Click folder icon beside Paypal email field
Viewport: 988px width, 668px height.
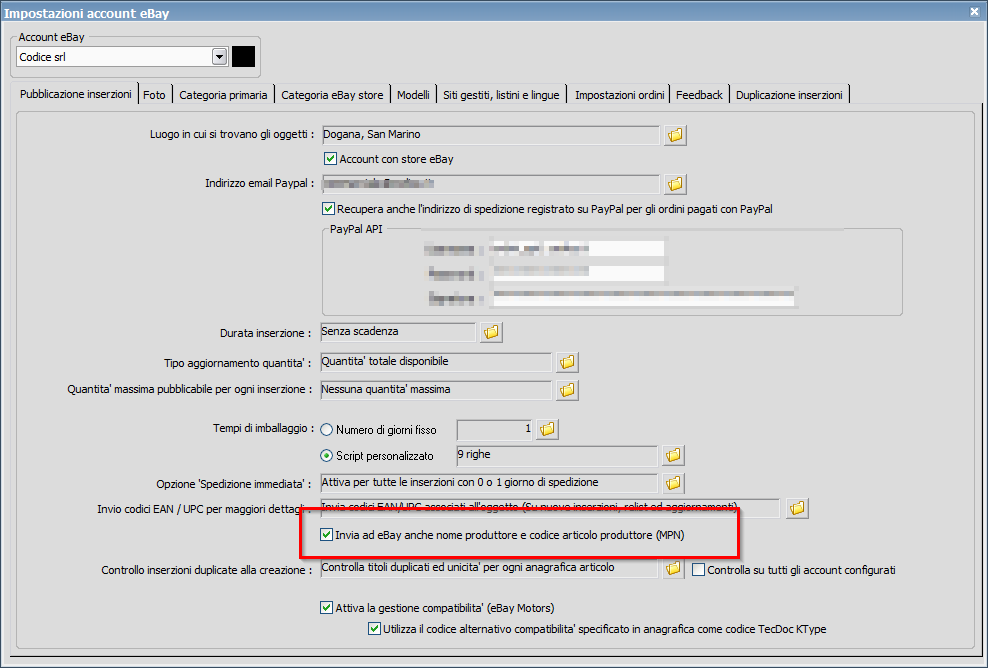tap(675, 184)
